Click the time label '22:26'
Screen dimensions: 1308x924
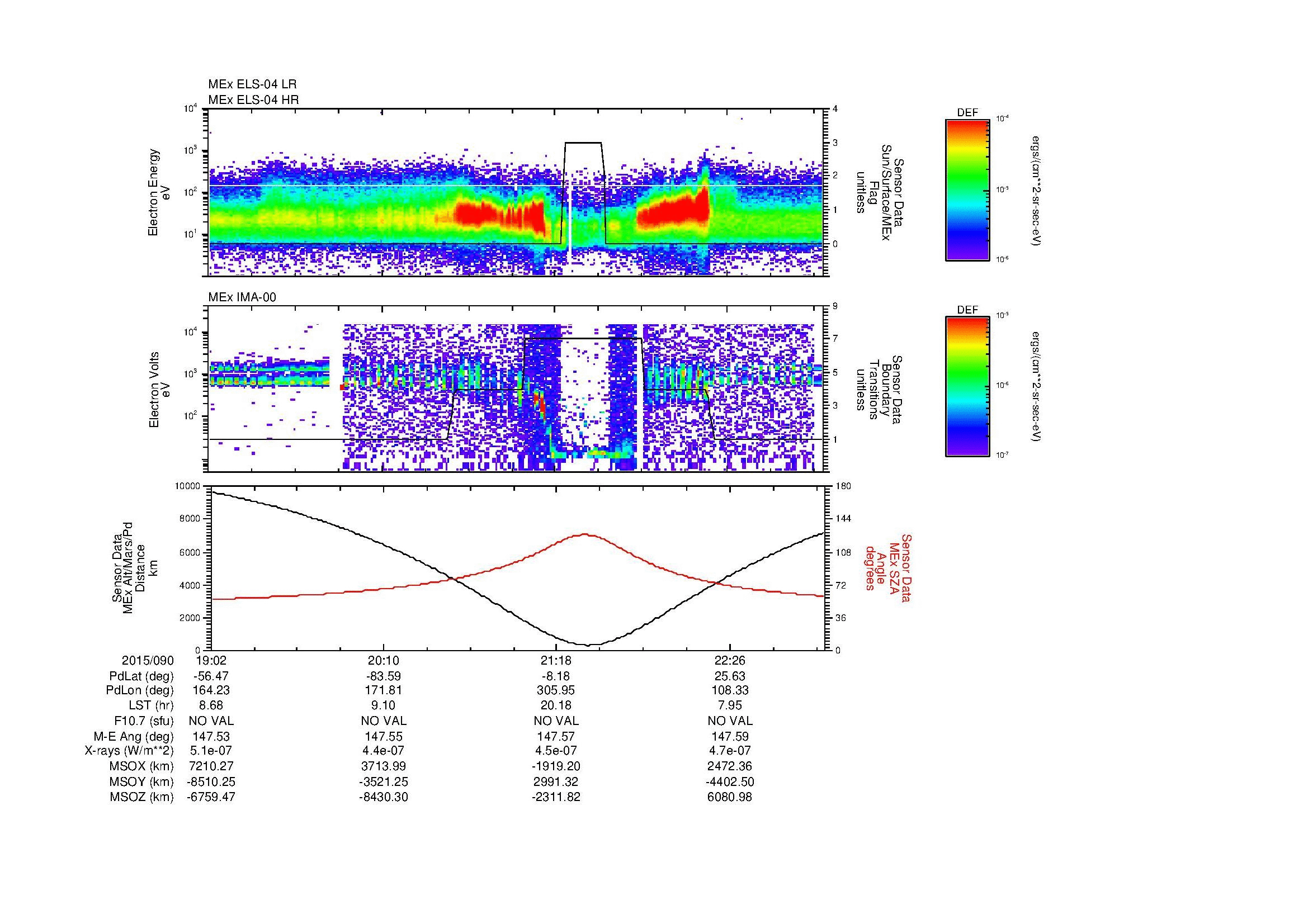730,661
